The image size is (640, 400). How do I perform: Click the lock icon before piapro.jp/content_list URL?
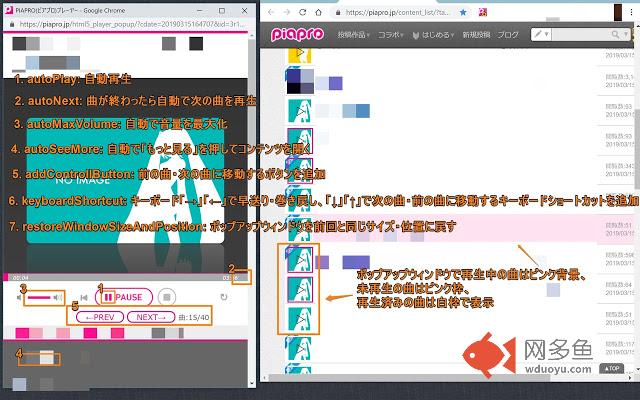[x=338, y=12]
